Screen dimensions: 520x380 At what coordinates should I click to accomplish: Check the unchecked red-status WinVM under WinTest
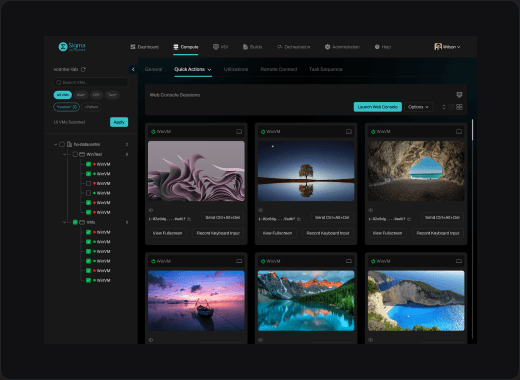coord(88,184)
